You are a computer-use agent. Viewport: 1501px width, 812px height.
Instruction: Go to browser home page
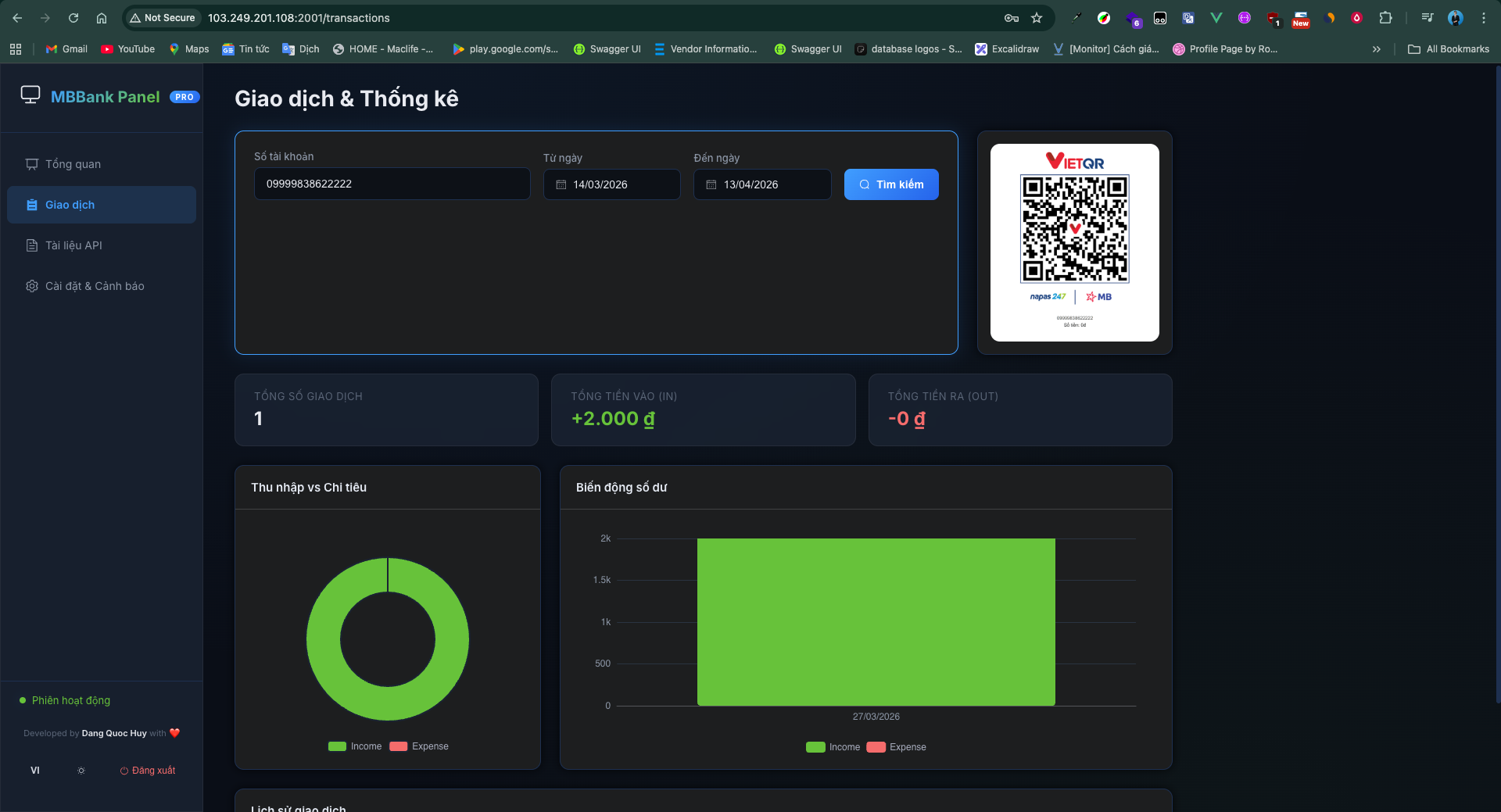[x=102, y=18]
